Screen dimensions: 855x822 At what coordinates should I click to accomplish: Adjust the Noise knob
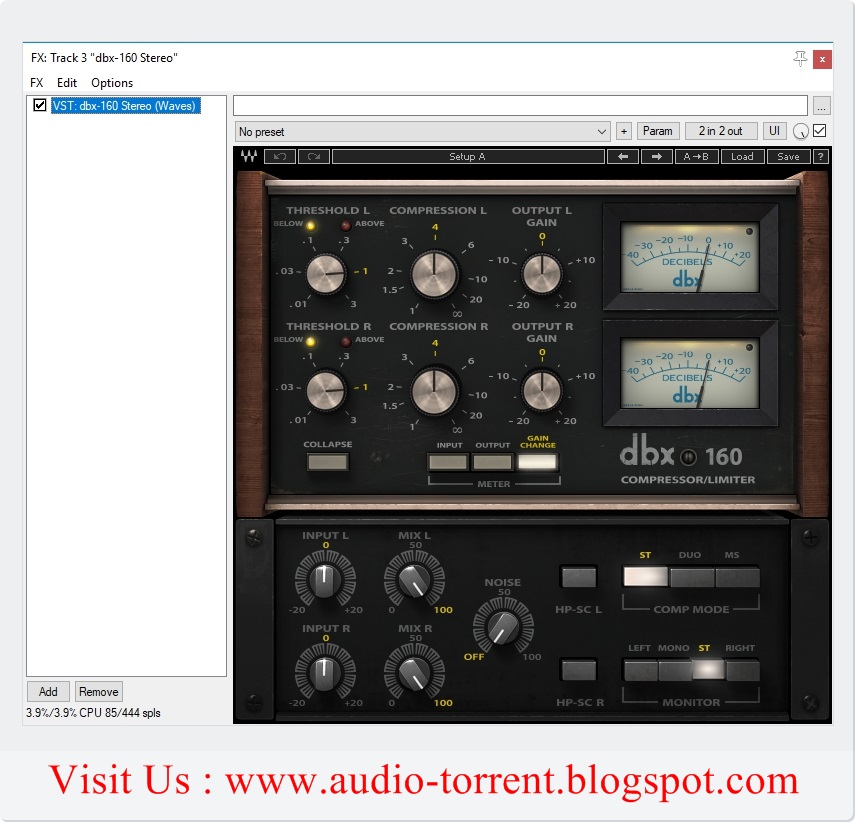[x=503, y=626]
